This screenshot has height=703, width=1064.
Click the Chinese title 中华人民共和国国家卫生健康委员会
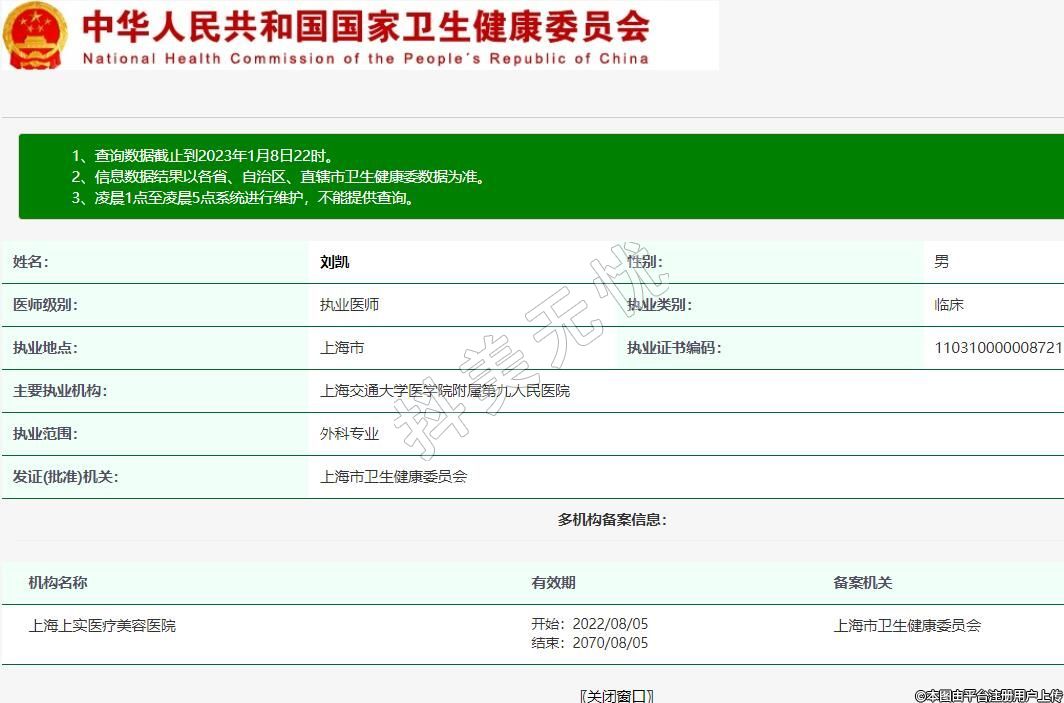point(365,25)
